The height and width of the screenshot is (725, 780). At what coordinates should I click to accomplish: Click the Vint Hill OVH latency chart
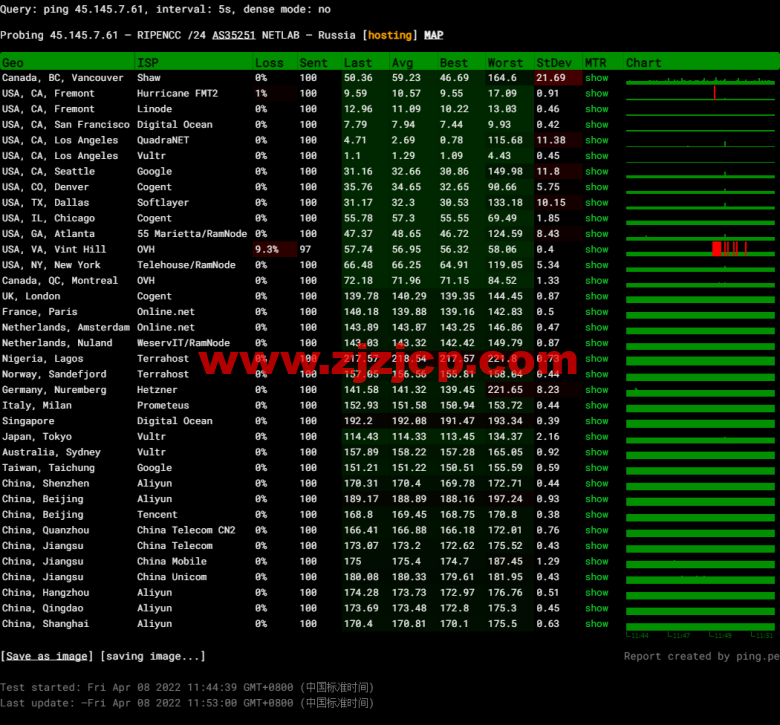click(699, 249)
